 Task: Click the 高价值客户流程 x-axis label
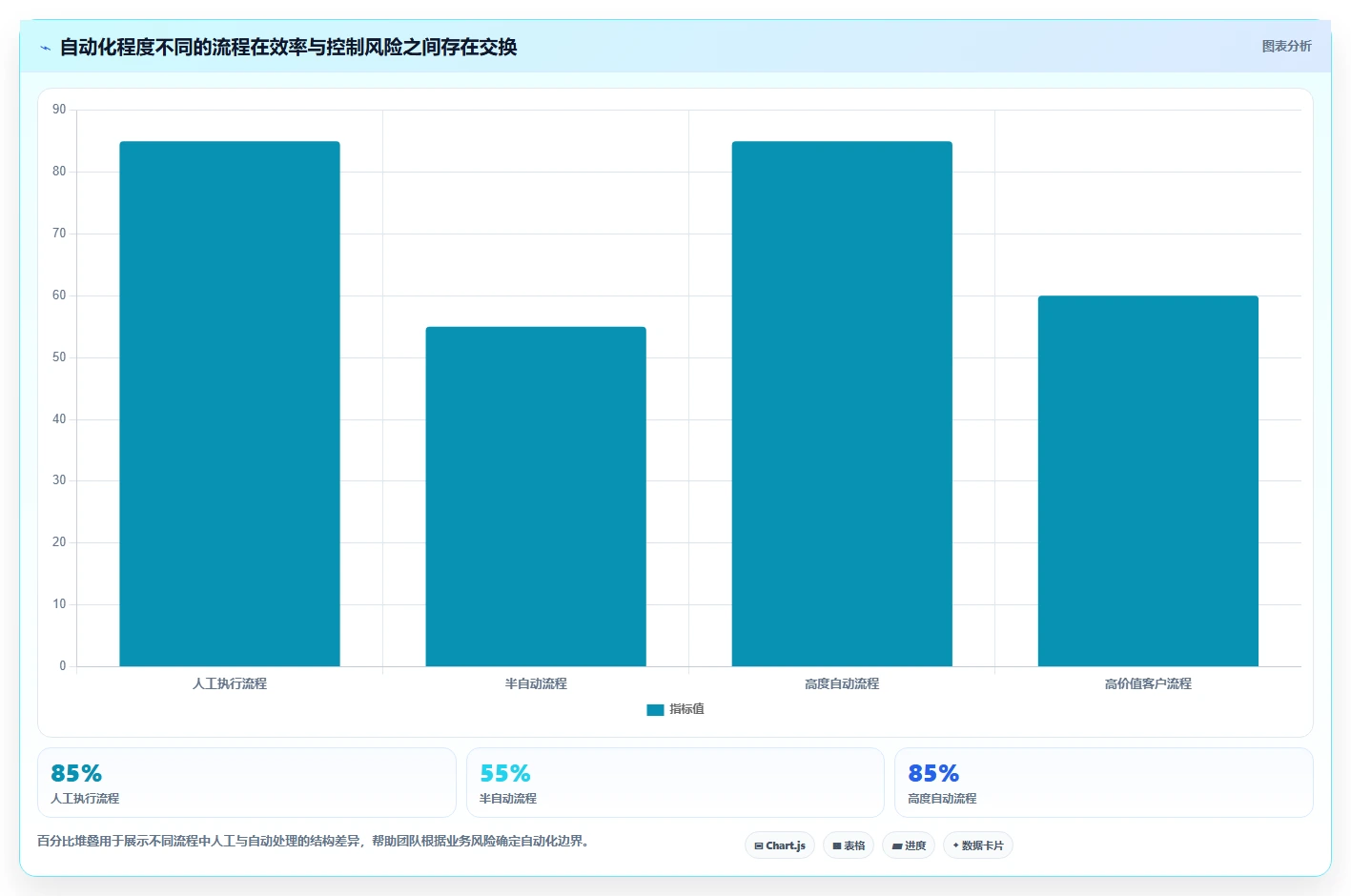tap(1148, 683)
